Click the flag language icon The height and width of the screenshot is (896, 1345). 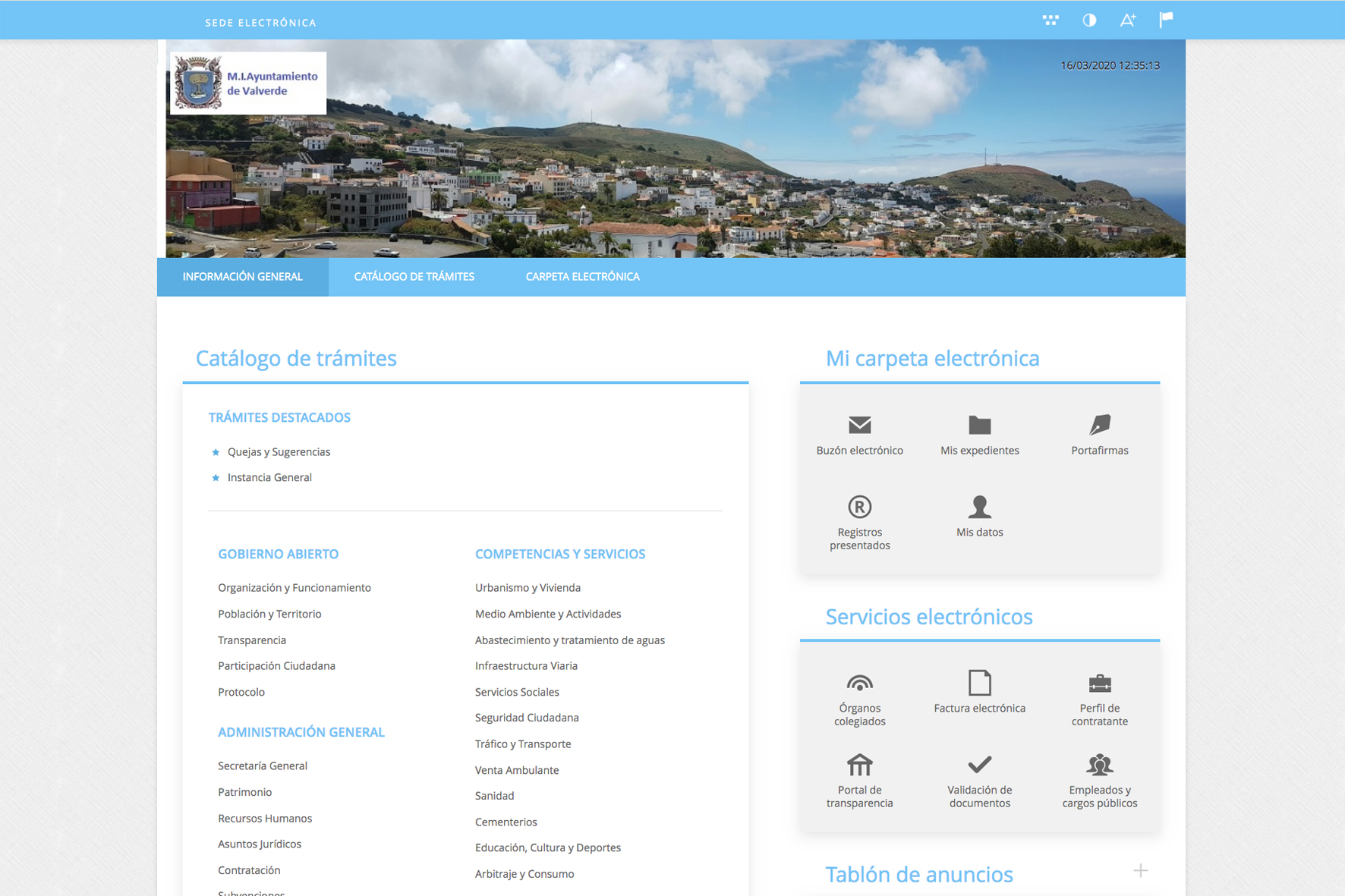(1167, 20)
